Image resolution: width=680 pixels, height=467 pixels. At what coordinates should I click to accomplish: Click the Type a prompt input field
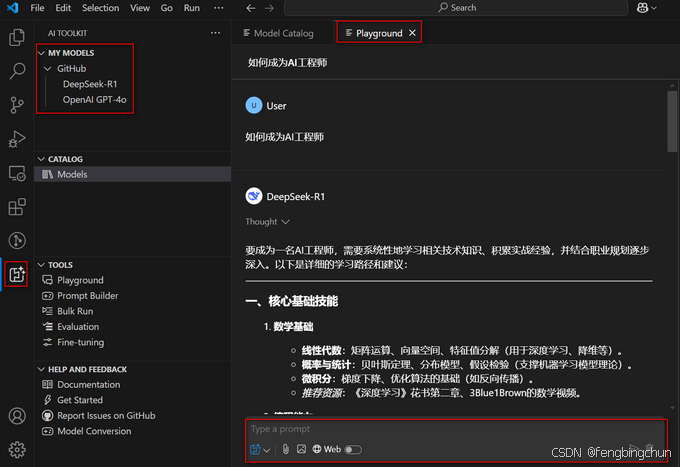coord(455,429)
